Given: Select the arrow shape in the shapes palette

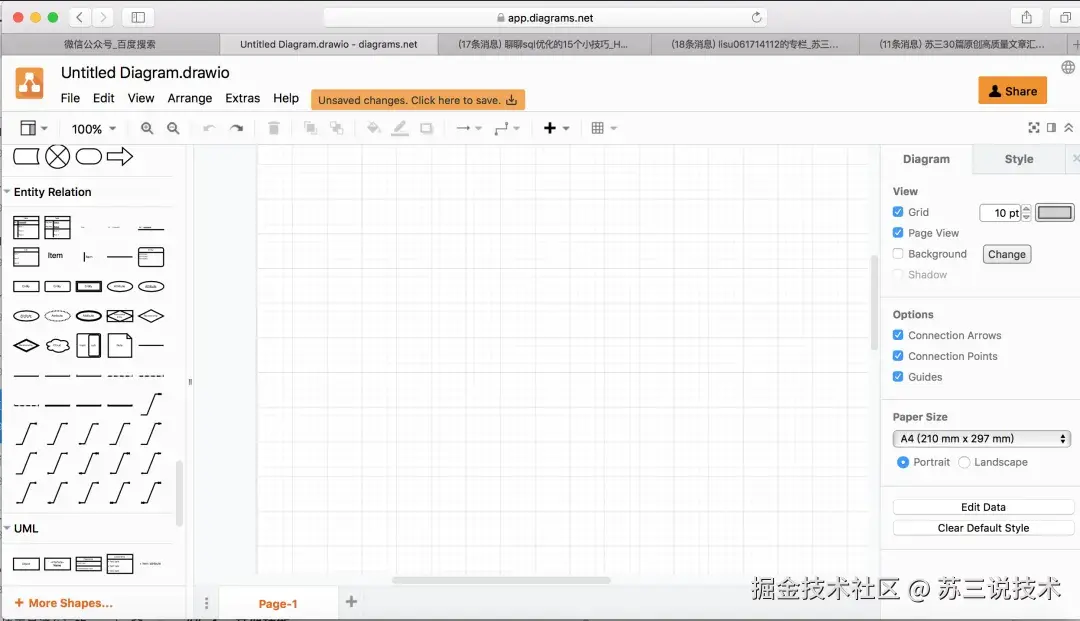Looking at the screenshot, I should tap(120, 156).
